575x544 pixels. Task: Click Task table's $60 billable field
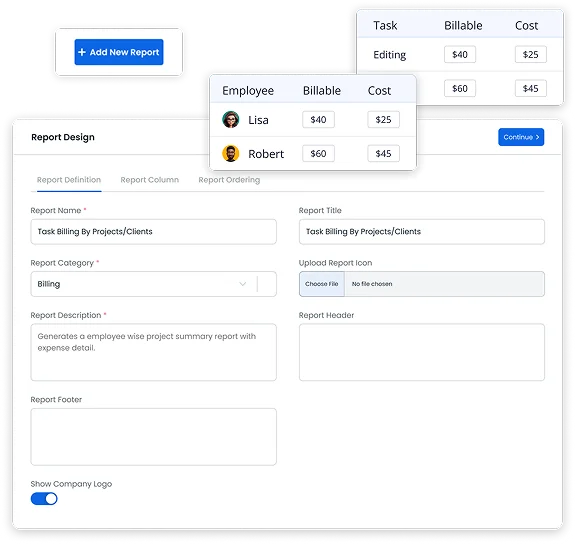pyautogui.click(x=460, y=88)
